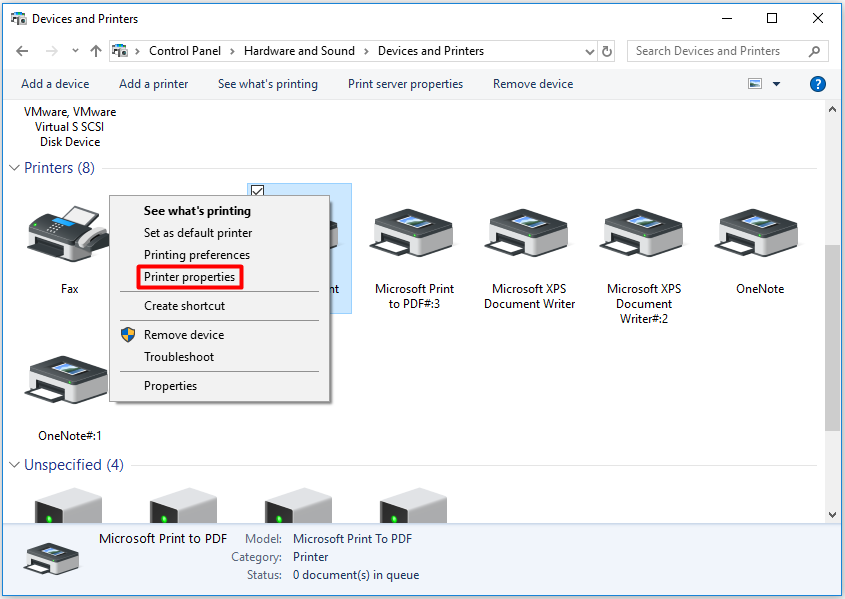Go up one level with Up arrow
This screenshot has width=845, height=599.
click(x=96, y=51)
